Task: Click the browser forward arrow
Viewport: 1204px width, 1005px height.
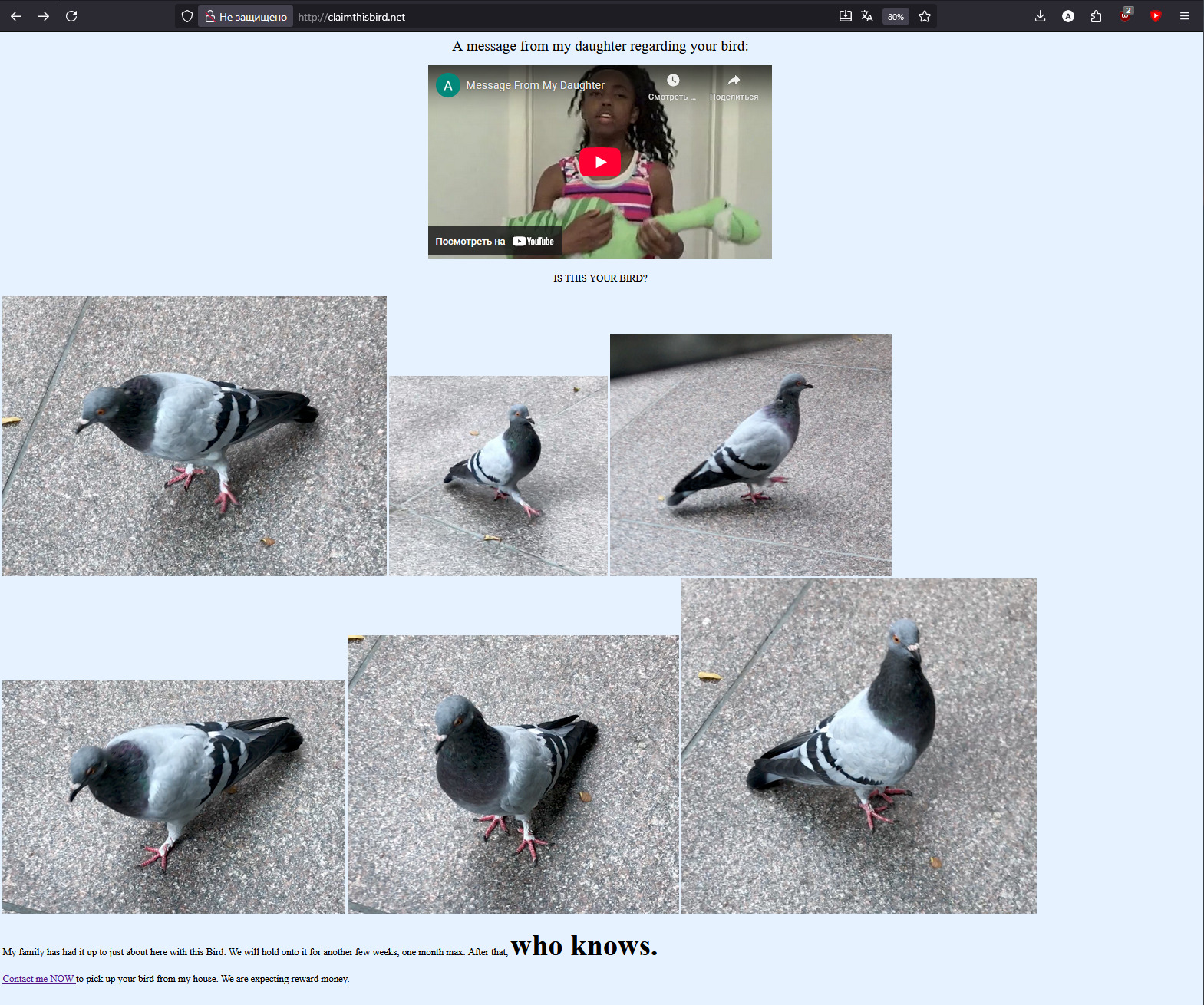Action: (44, 16)
